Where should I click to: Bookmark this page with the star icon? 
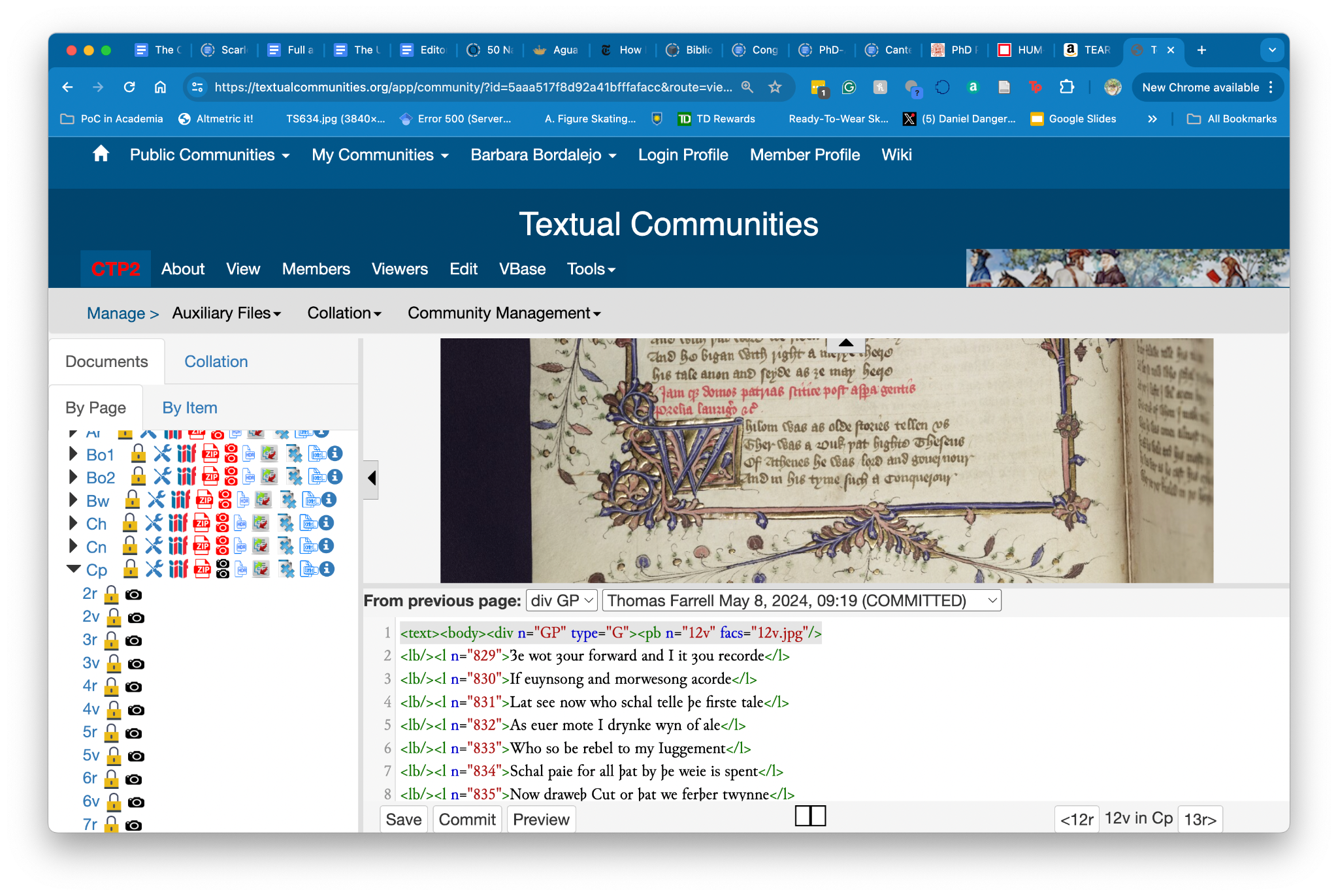[x=775, y=87]
